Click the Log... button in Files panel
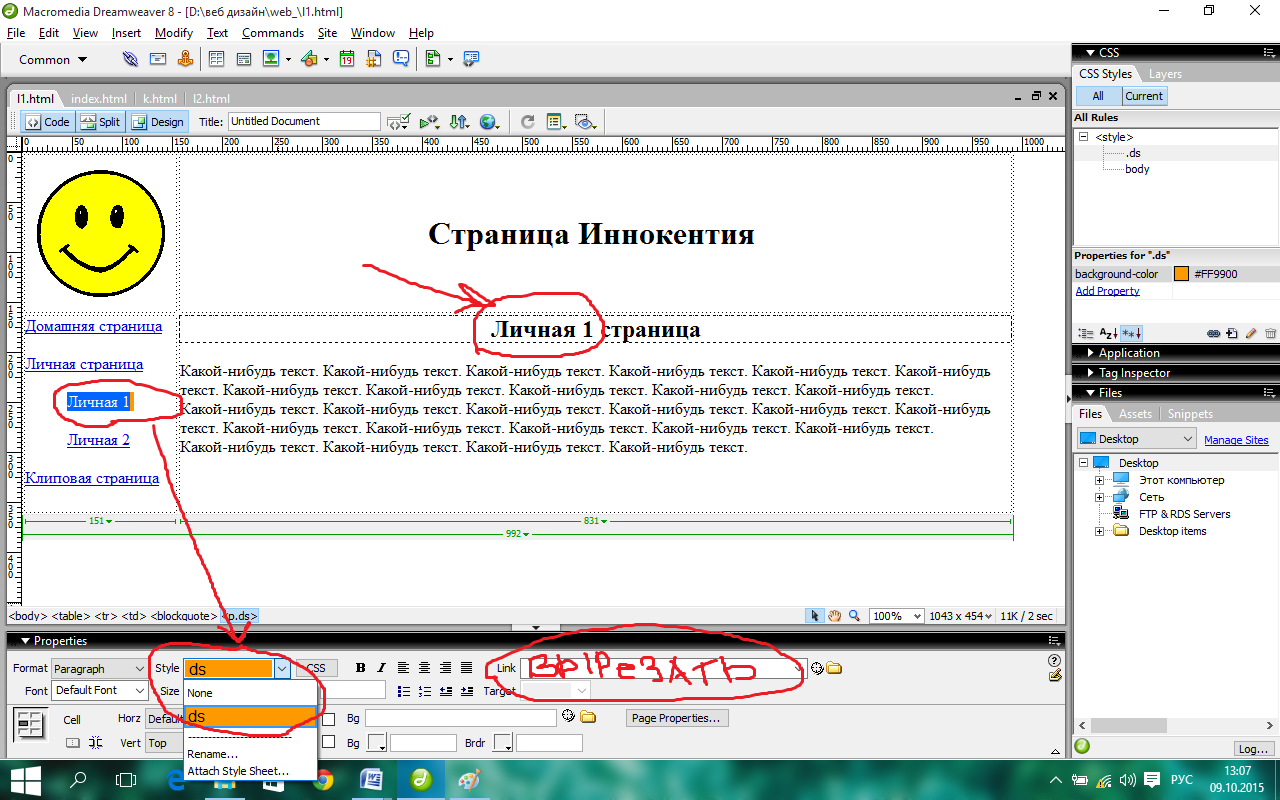1280x800 pixels. point(1252,748)
